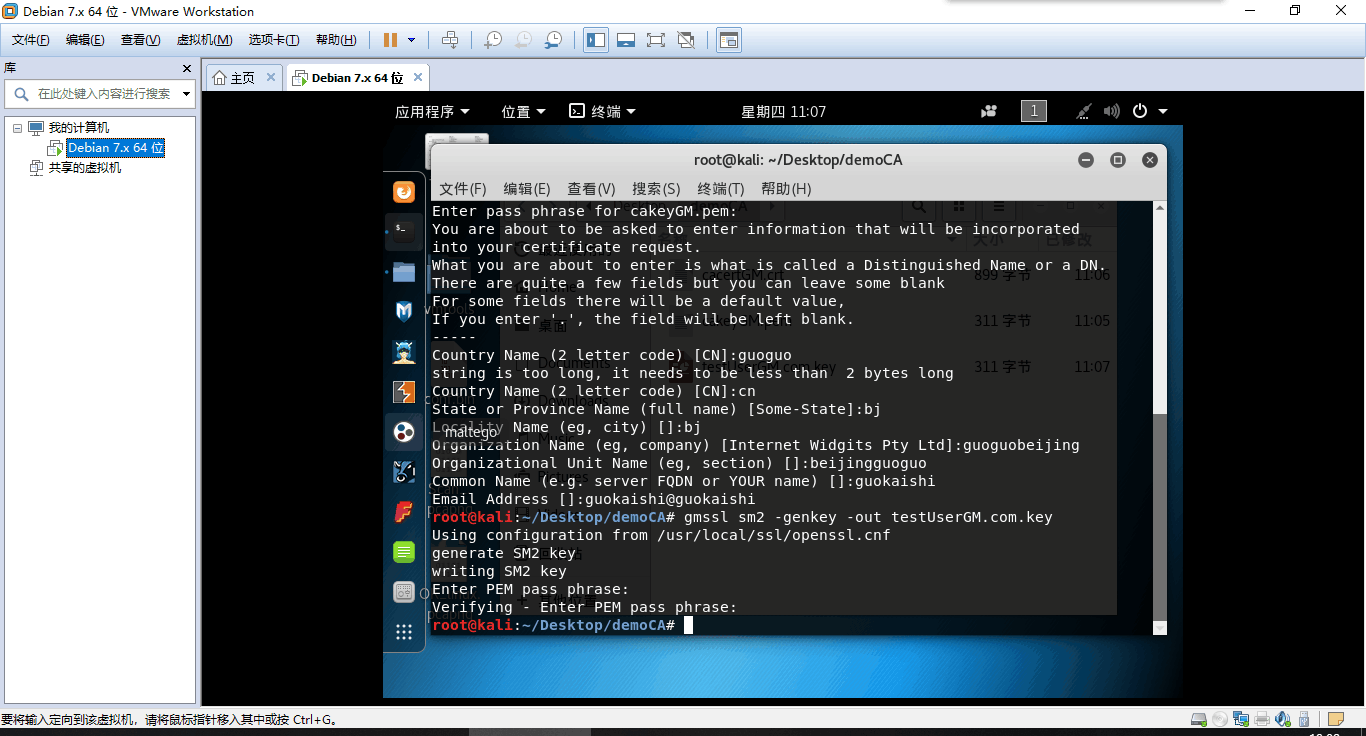Launch Firefox from the Kali dock

point(404,192)
